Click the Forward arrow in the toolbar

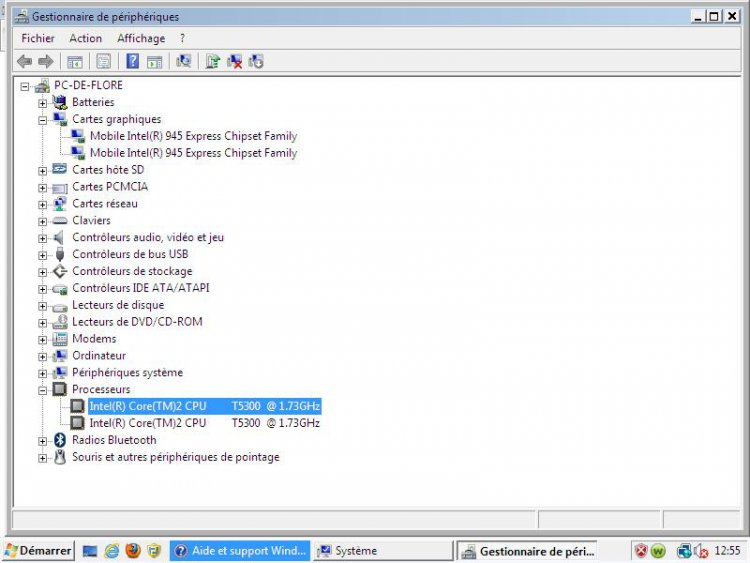click(46, 61)
